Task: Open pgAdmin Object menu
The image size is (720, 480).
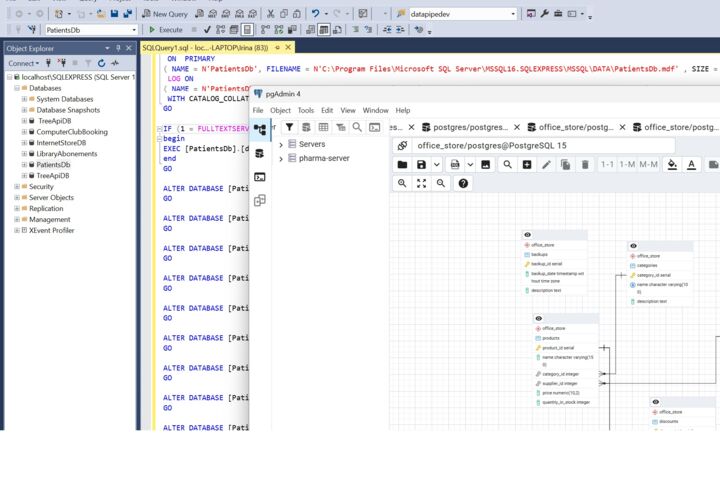Action: [281, 110]
